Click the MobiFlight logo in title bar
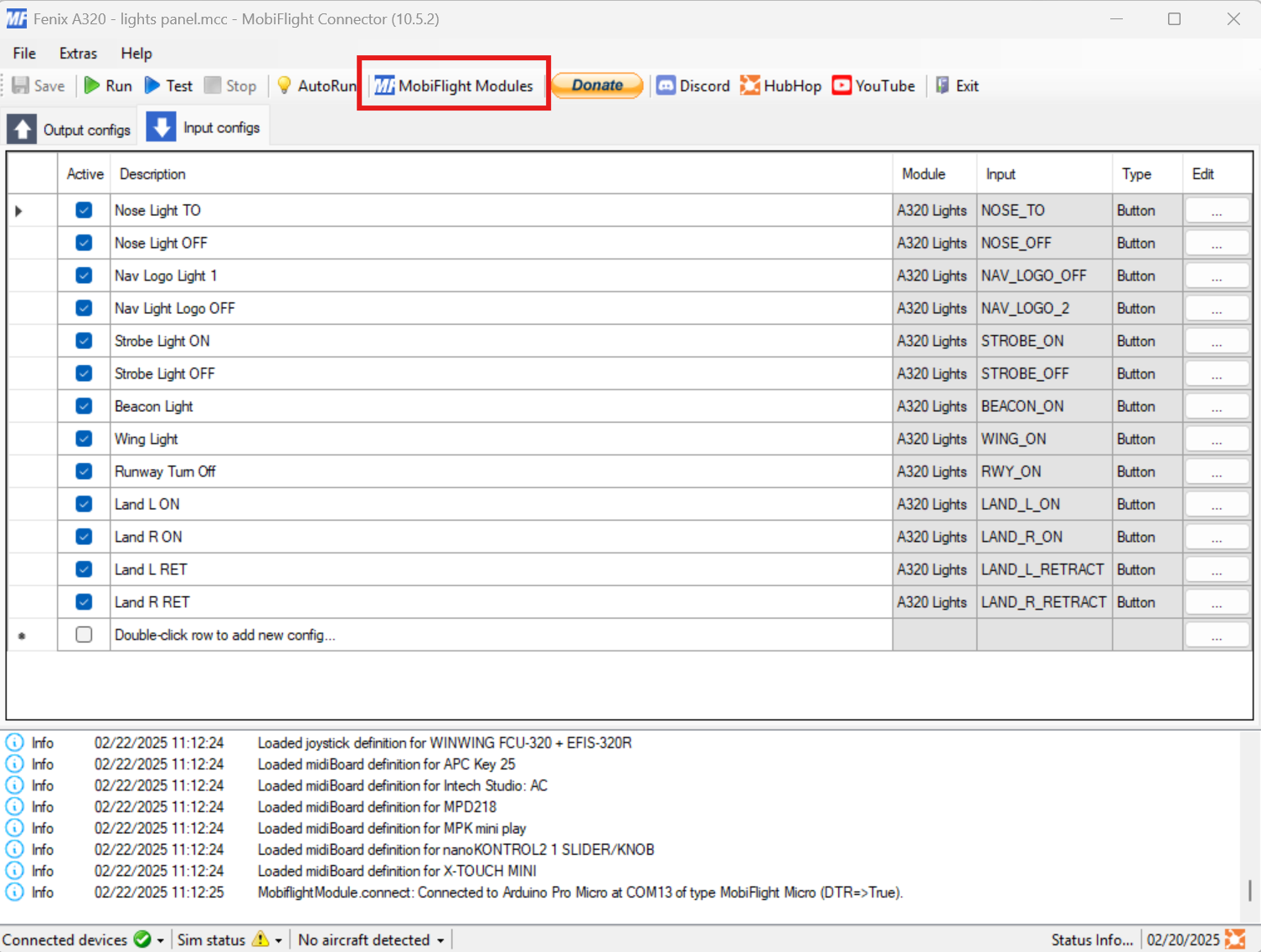This screenshot has height=952, width=1261. pyautogui.click(x=17, y=18)
